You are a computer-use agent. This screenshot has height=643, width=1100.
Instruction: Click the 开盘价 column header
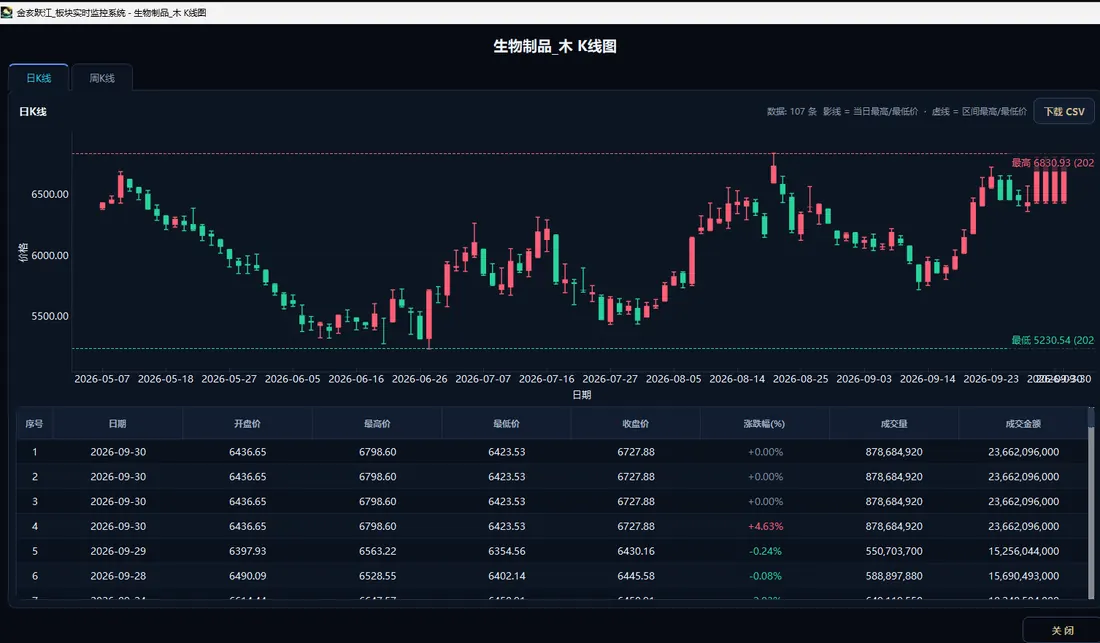click(x=248, y=424)
